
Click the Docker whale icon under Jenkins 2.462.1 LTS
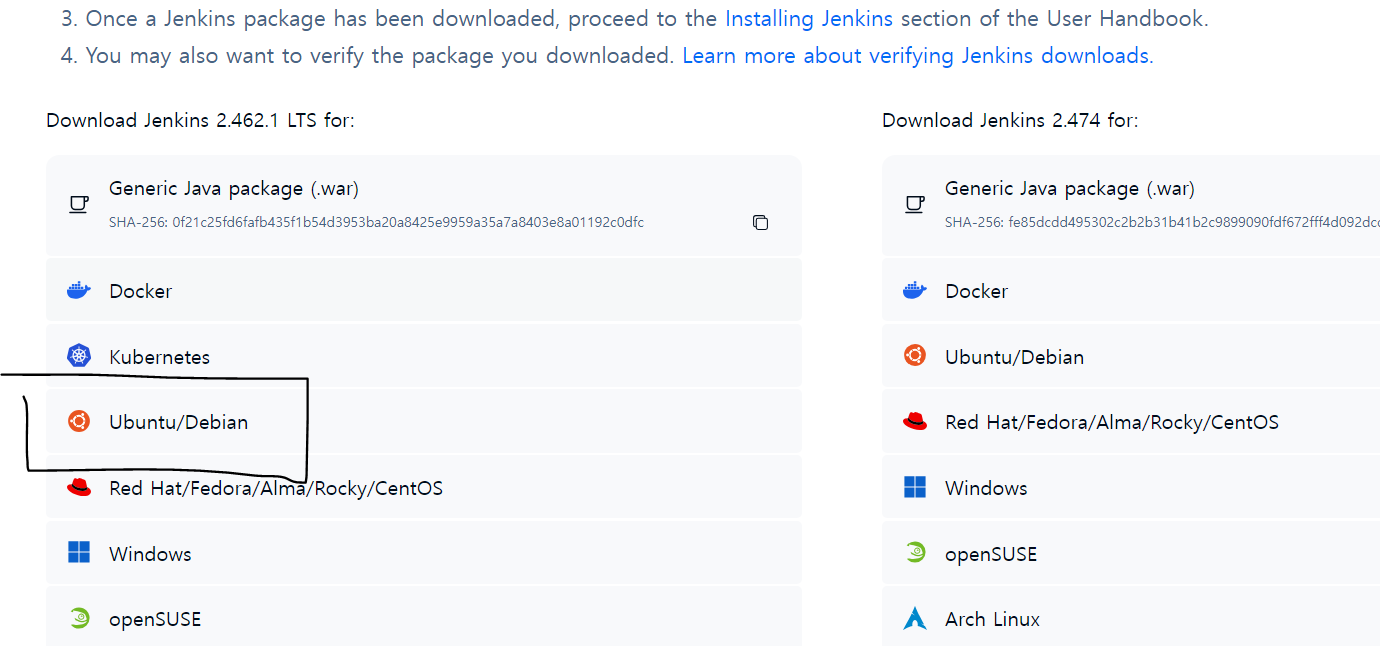[79, 291]
